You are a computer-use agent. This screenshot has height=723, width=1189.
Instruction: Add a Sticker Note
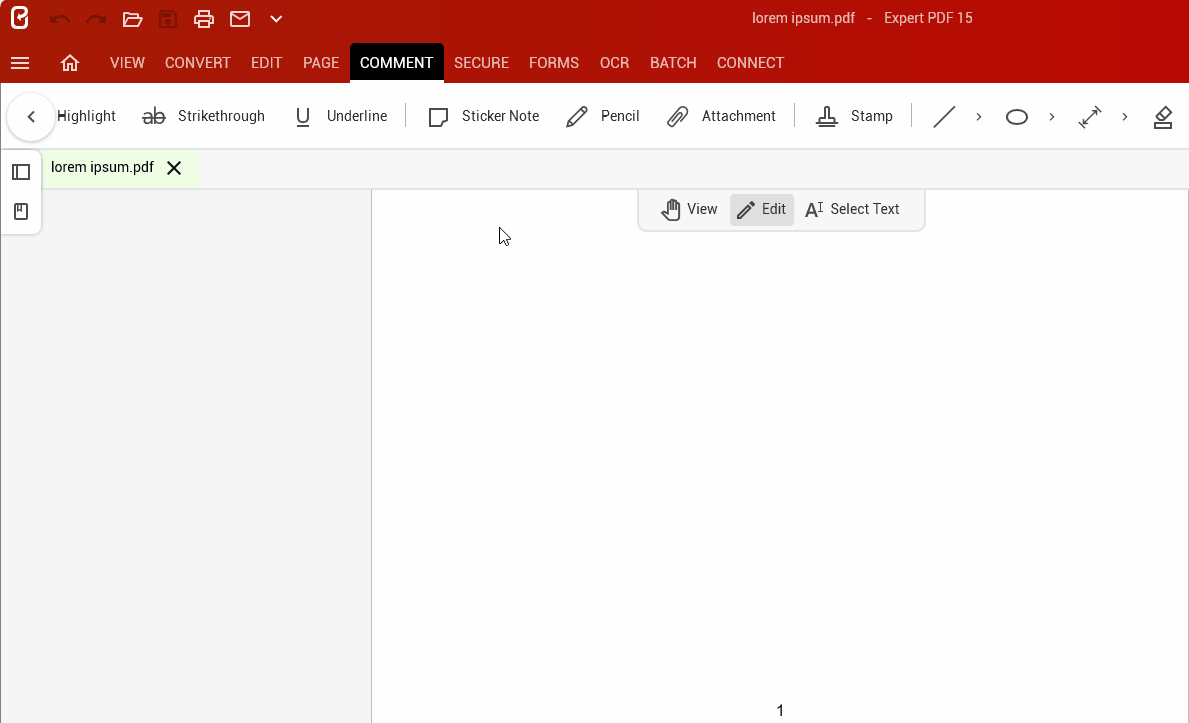click(x=484, y=116)
